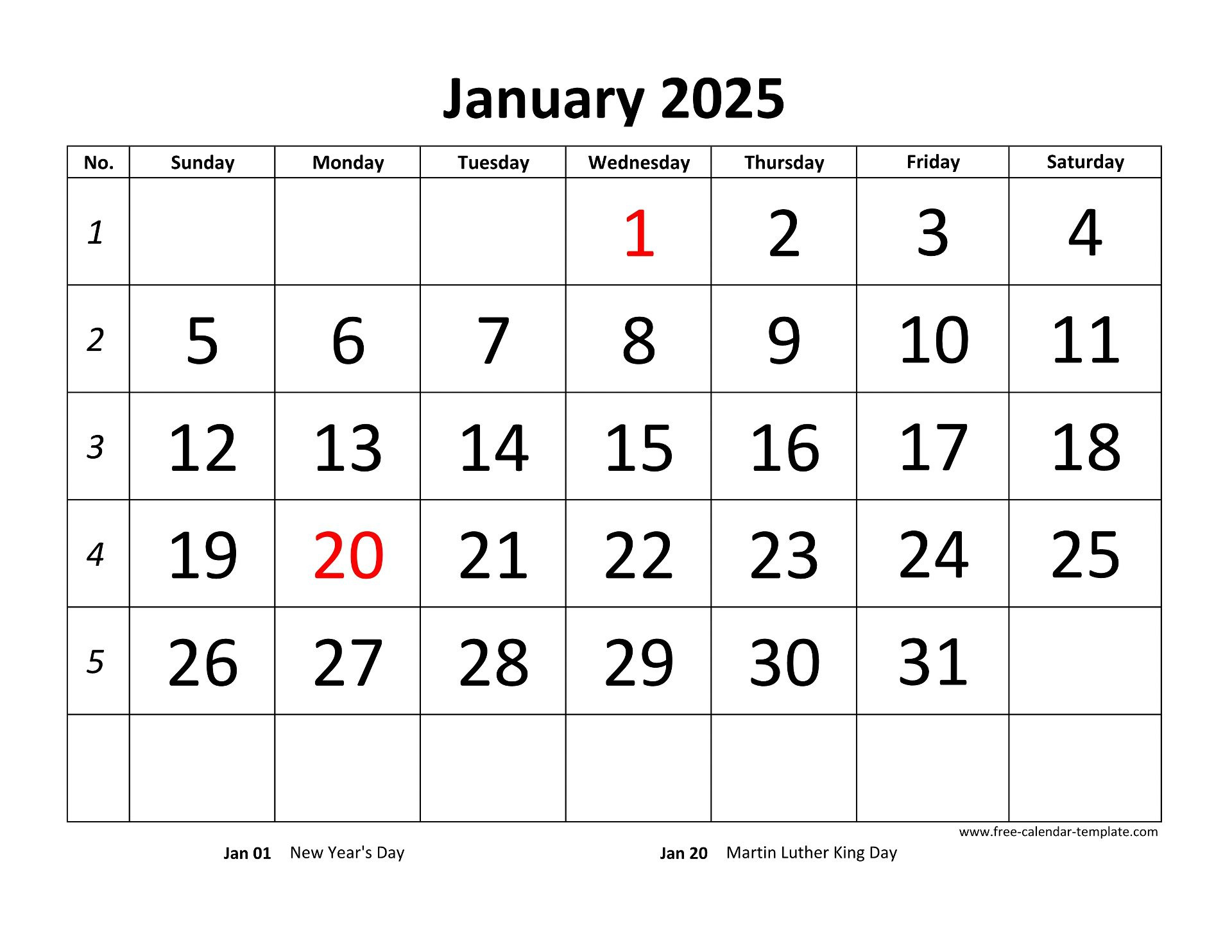Click the free-calendar-template.com link
This screenshot has height=952, width=1232.
(x=1065, y=838)
